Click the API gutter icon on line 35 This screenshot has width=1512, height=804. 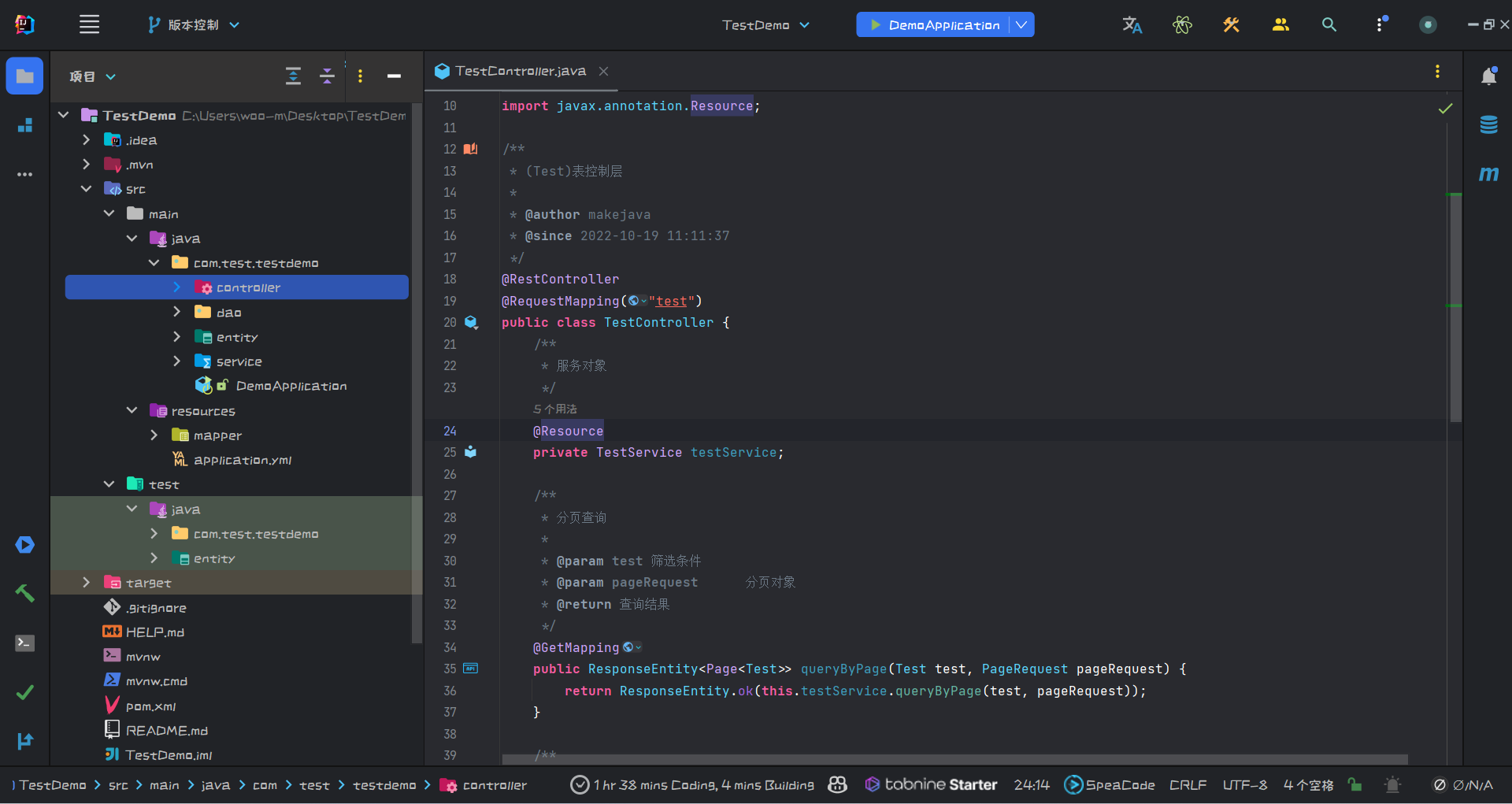471,669
